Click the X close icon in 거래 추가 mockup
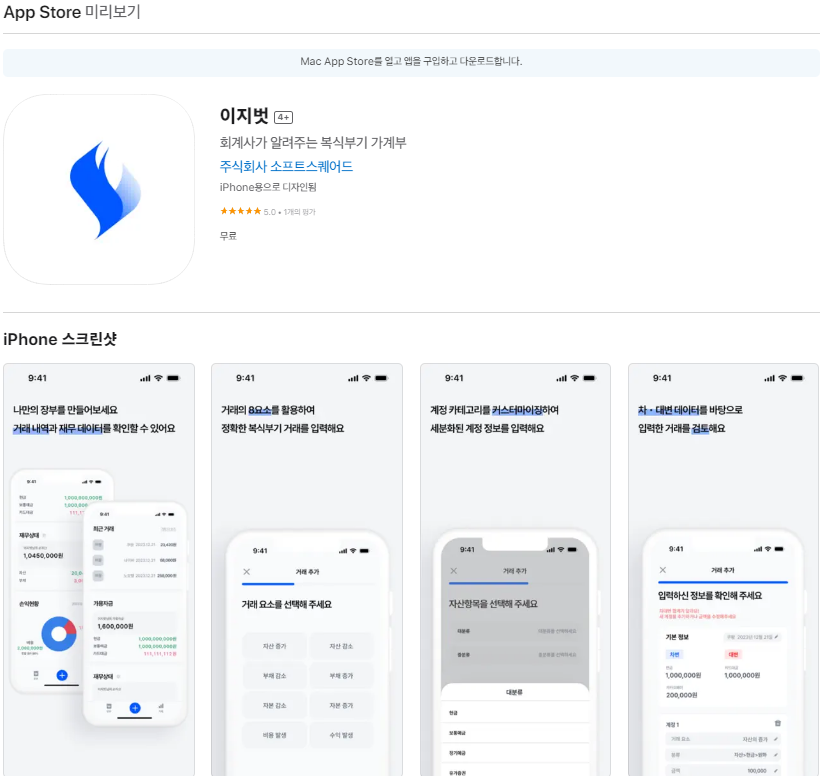The width and height of the screenshot is (821, 776). point(247,572)
